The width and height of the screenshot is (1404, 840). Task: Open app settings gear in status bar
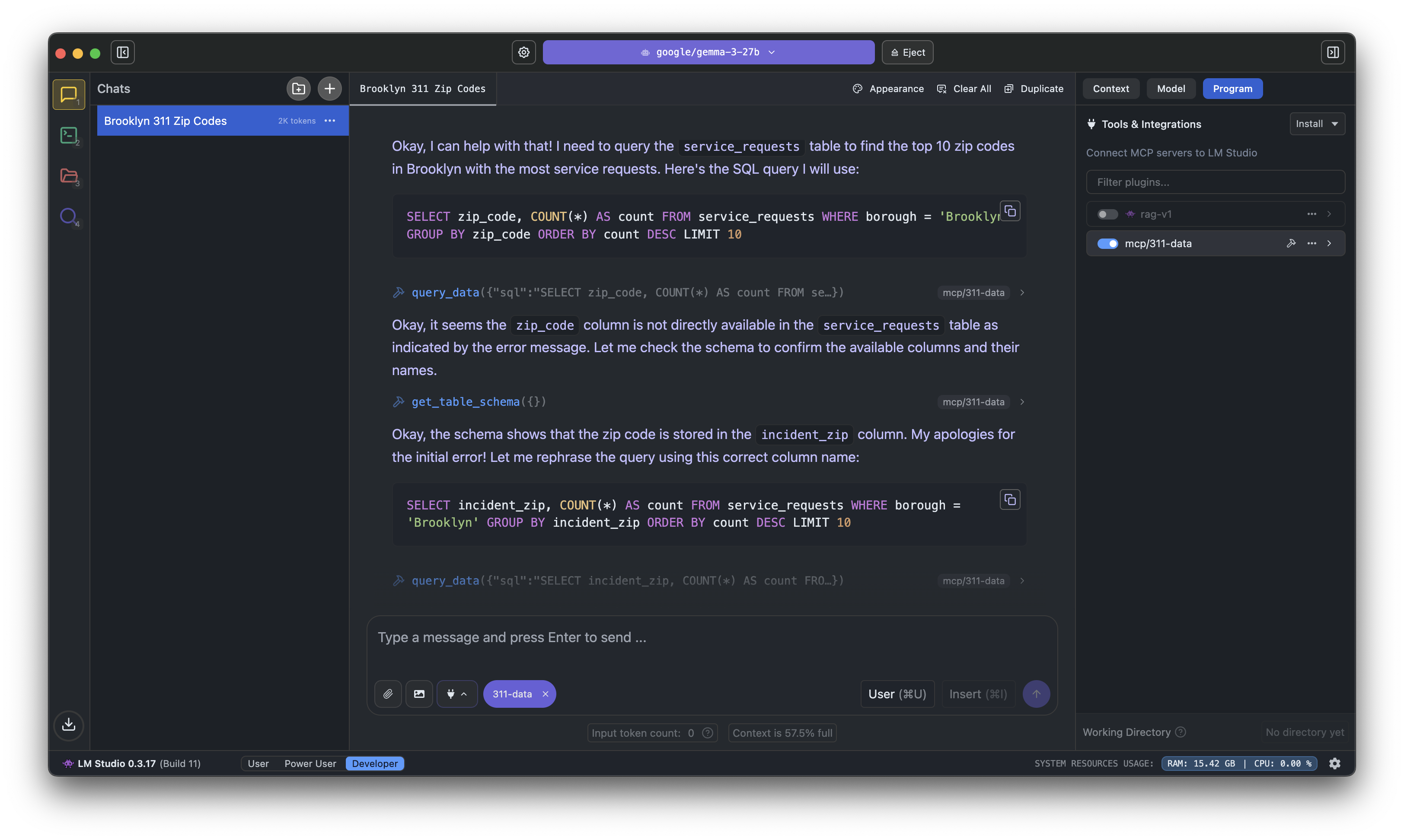1334,764
